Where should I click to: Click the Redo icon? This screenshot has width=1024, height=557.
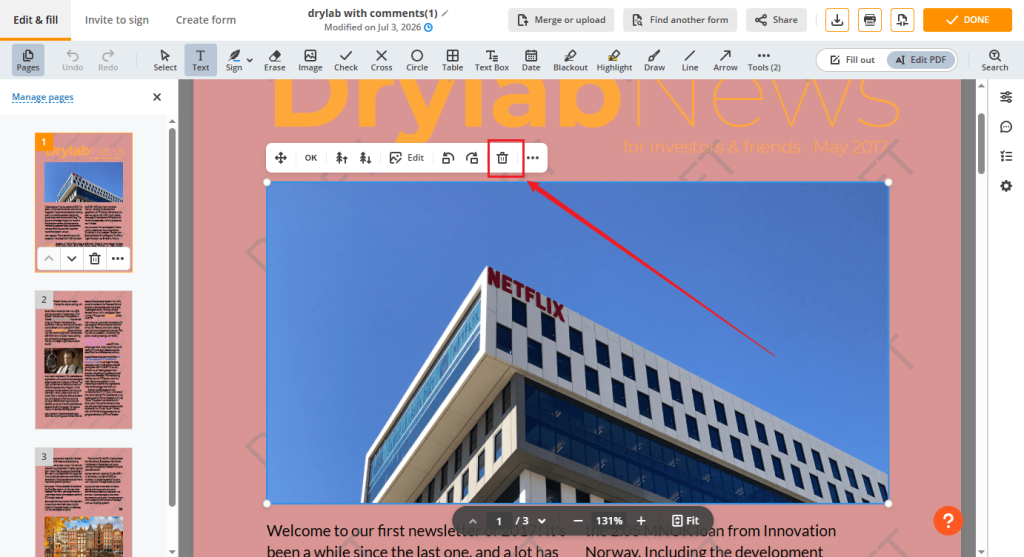(108, 59)
